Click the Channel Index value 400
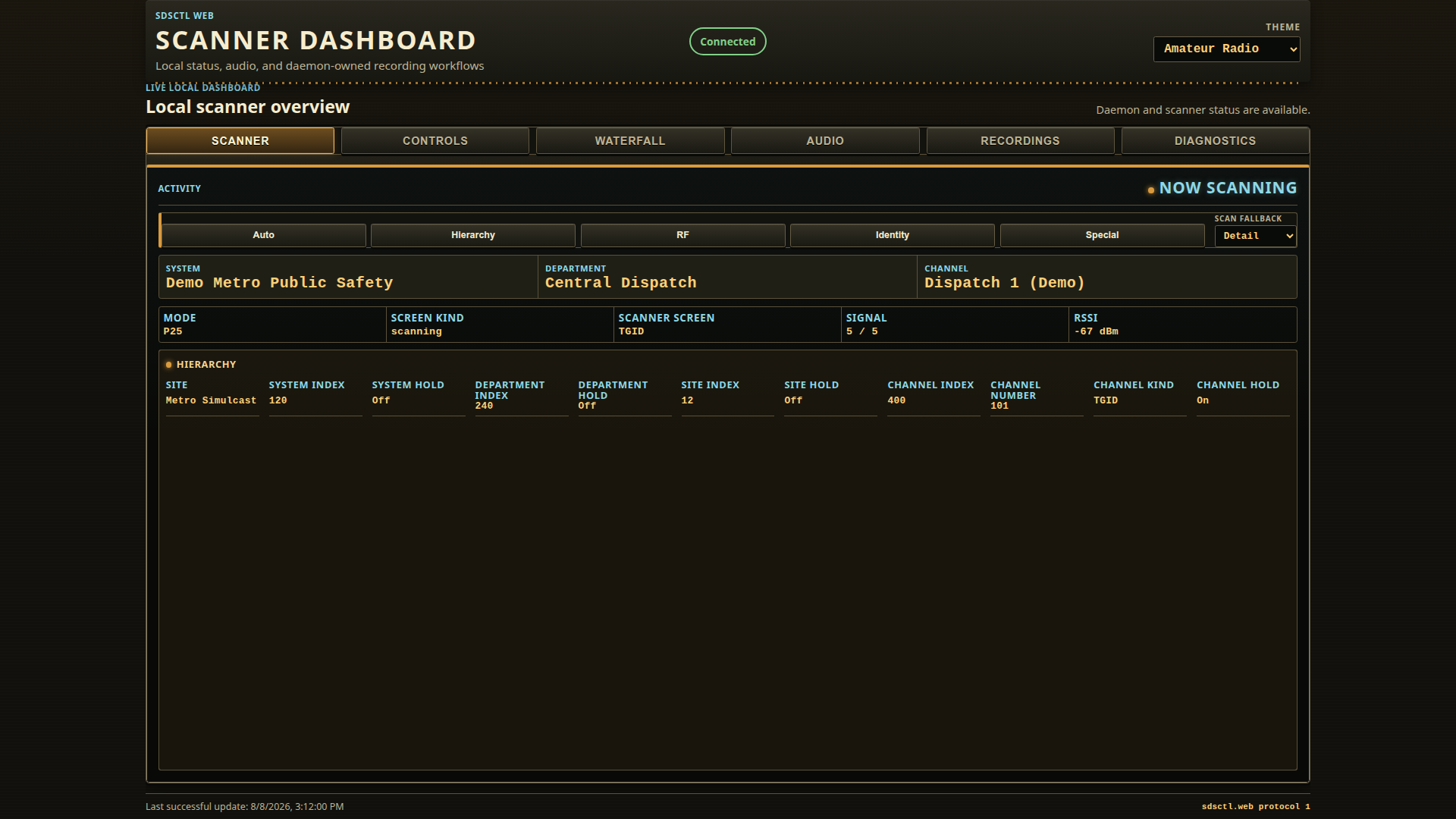 pos(896,400)
